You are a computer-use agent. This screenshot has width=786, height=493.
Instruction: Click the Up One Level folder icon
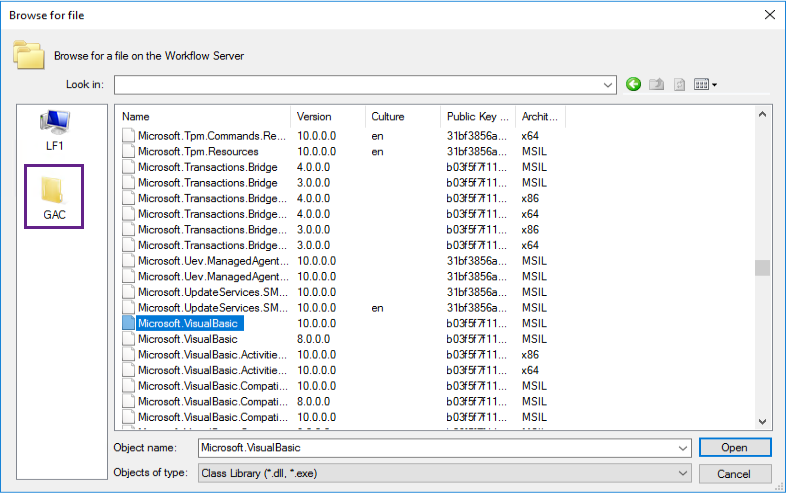pyautogui.click(x=656, y=85)
